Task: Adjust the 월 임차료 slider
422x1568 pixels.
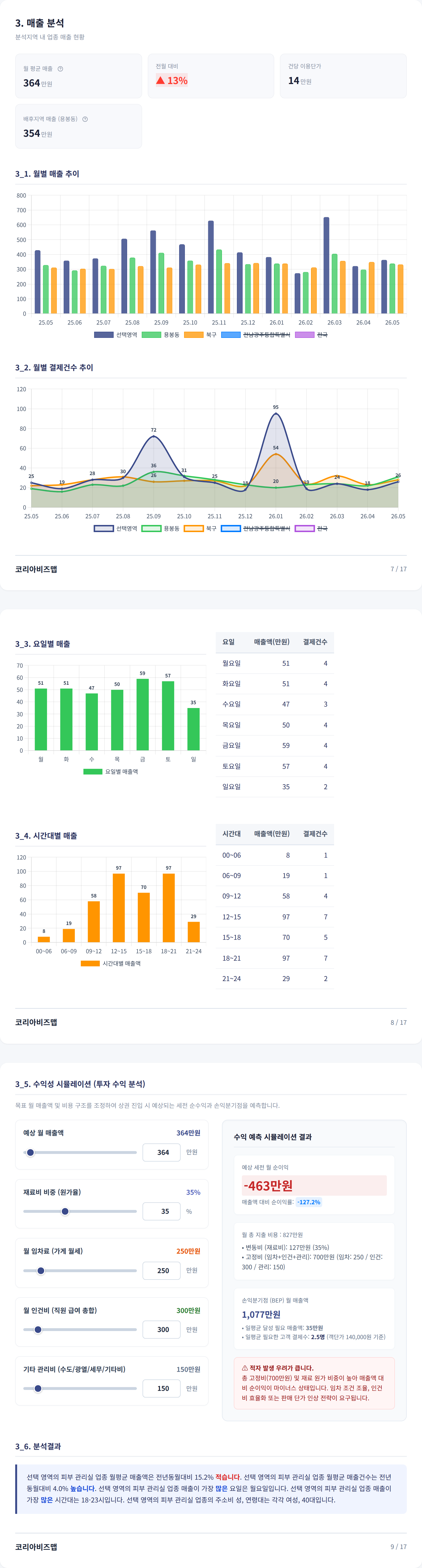Action: point(80,1270)
